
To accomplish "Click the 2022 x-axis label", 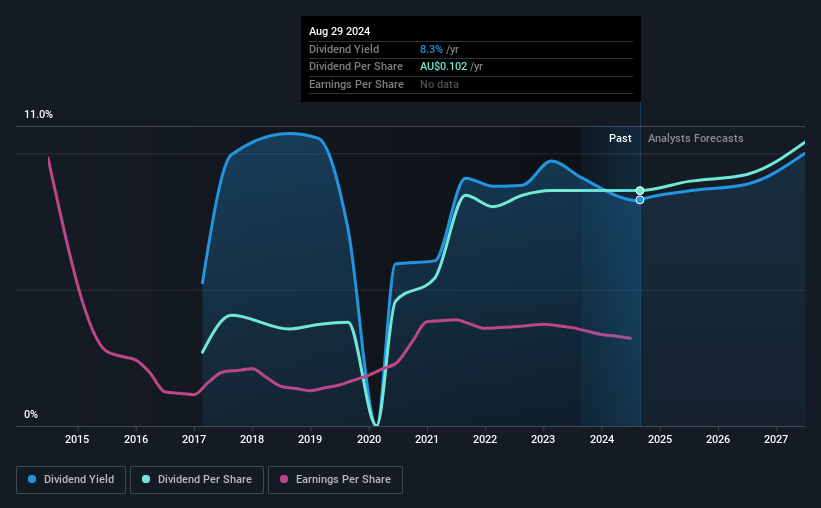I will 485,439.
